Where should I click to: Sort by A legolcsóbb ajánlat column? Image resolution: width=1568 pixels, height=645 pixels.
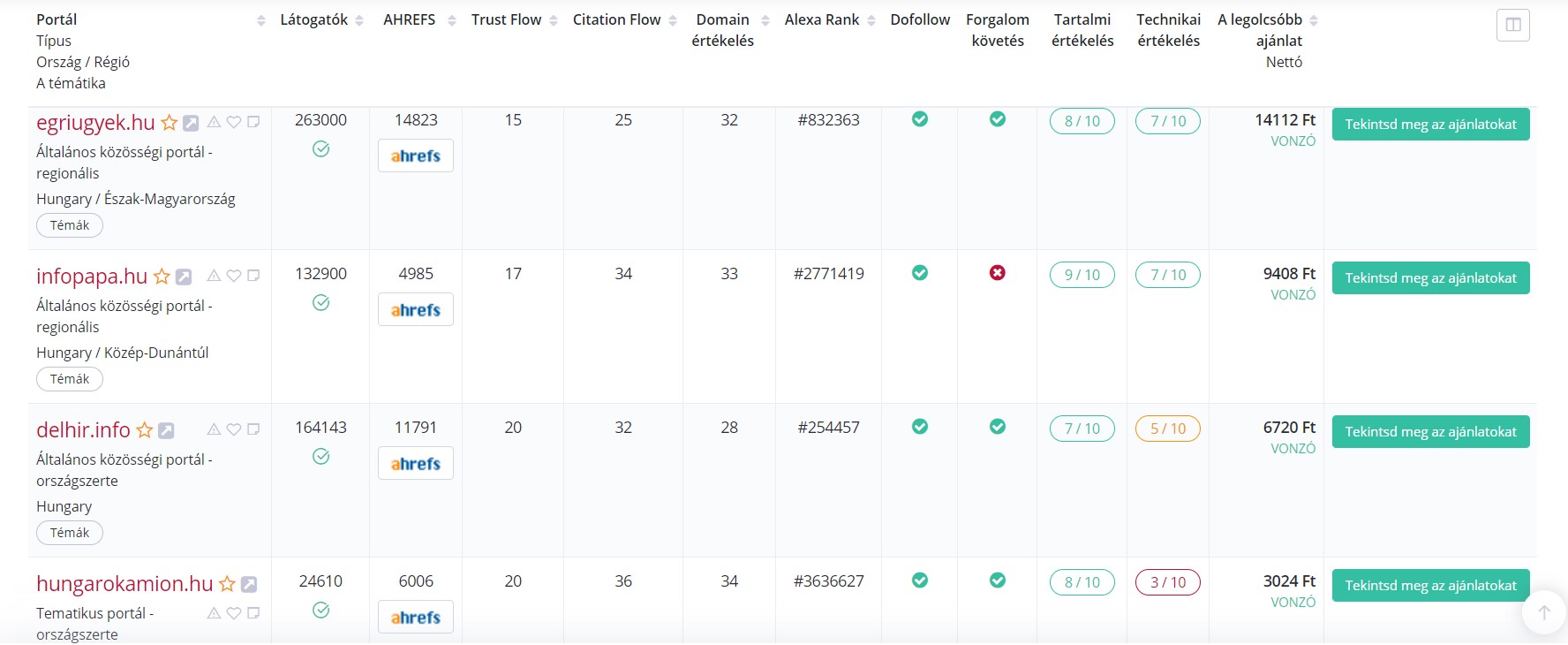pyautogui.click(x=1314, y=20)
